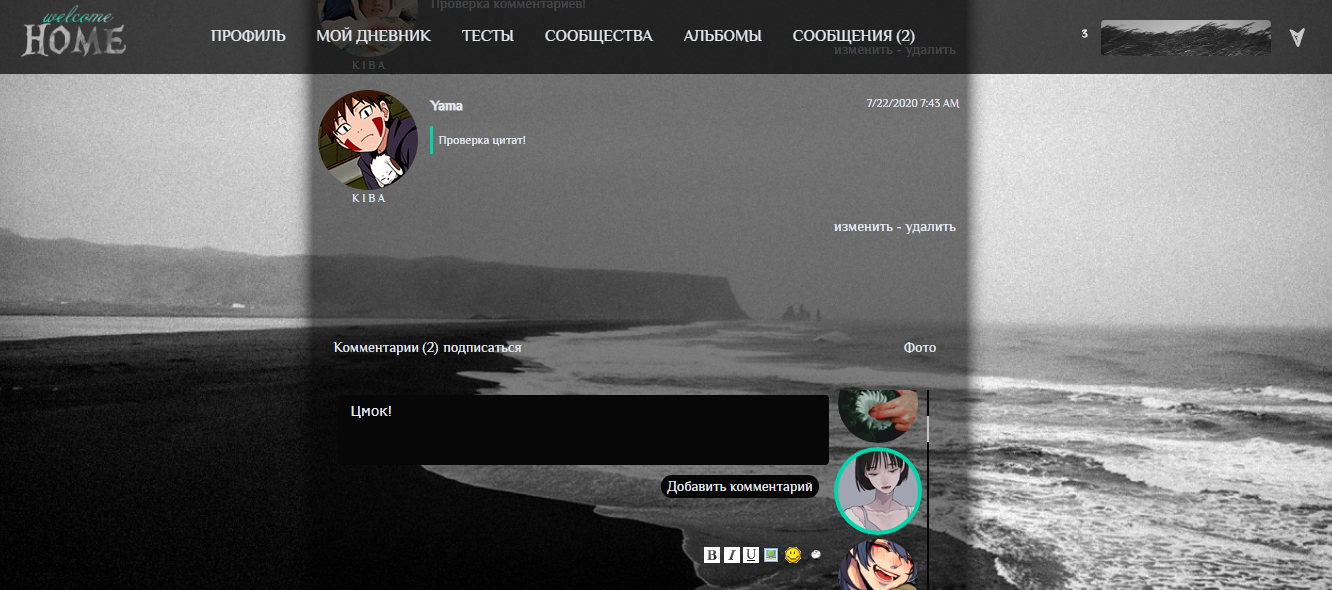The height and width of the screenshot is (590, 1332).
Task: Click the small white icon after the smiley
Action: (x=816, y=554)
